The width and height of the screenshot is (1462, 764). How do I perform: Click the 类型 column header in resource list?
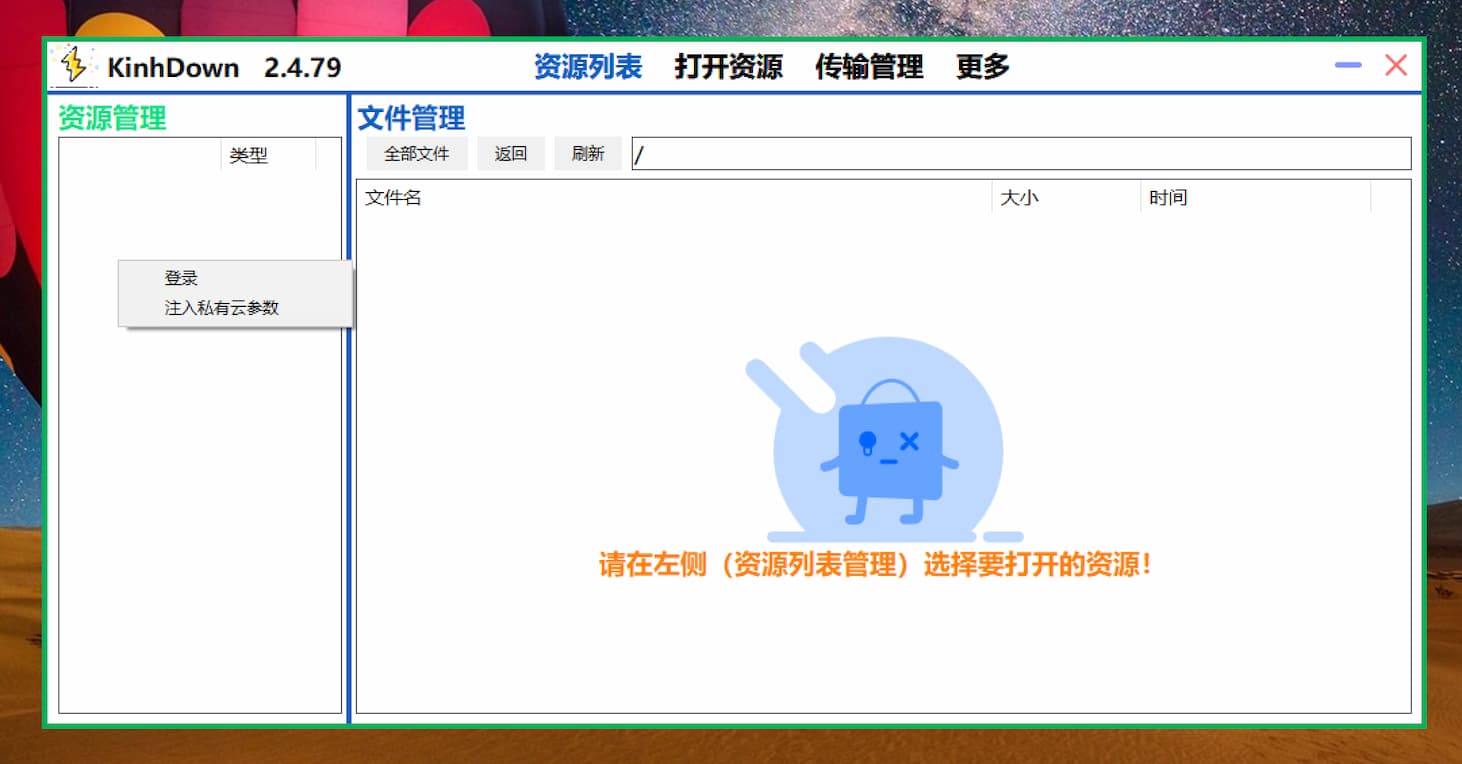click(x=268, y=156)
